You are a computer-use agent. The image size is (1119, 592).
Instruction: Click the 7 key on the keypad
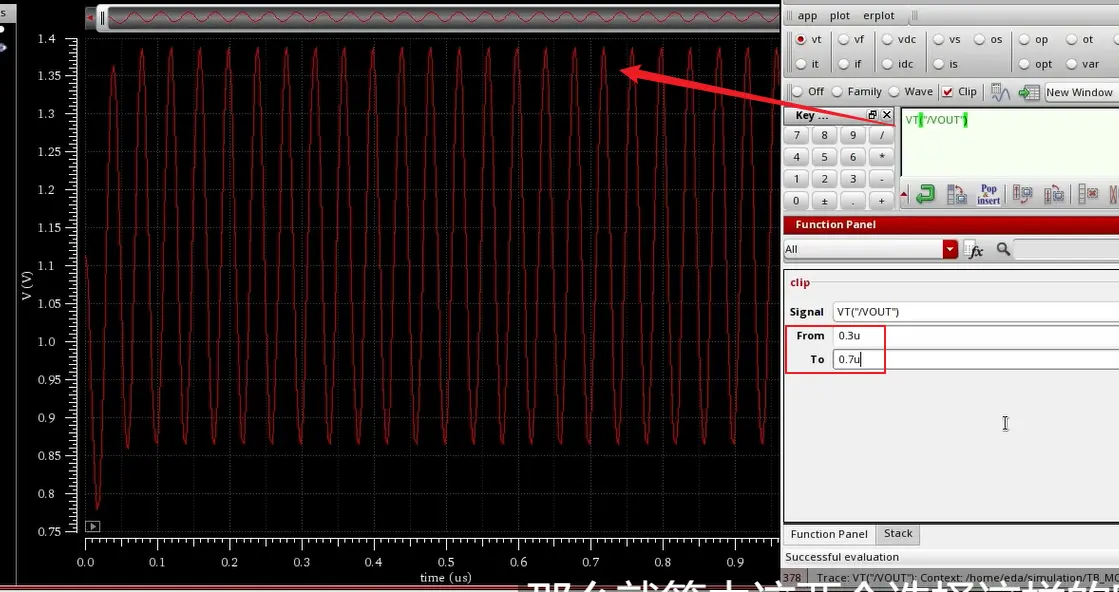tap(796, 136)
